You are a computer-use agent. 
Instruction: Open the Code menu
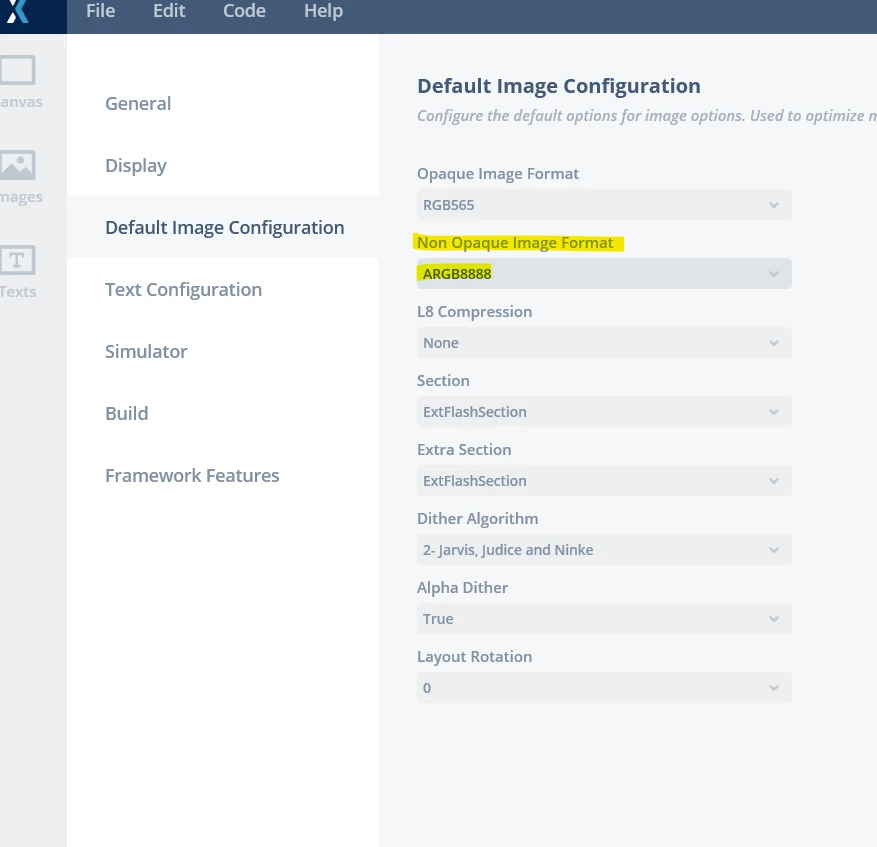[244, 11]
